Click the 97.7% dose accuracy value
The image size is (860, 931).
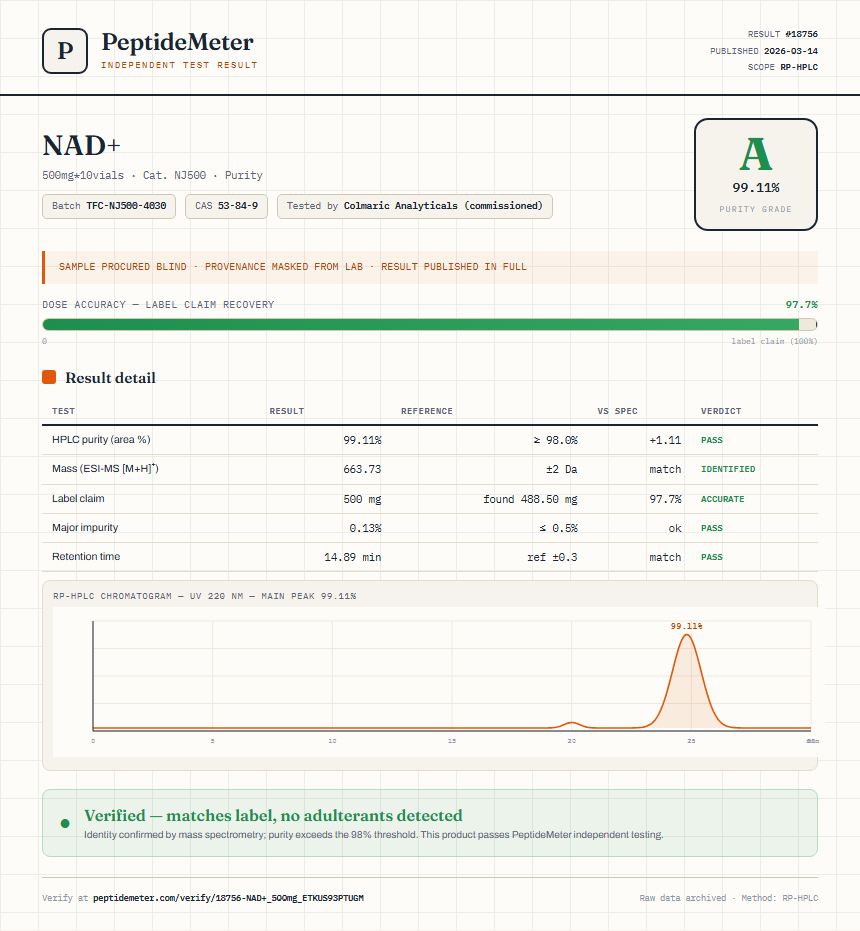point(801,305)
